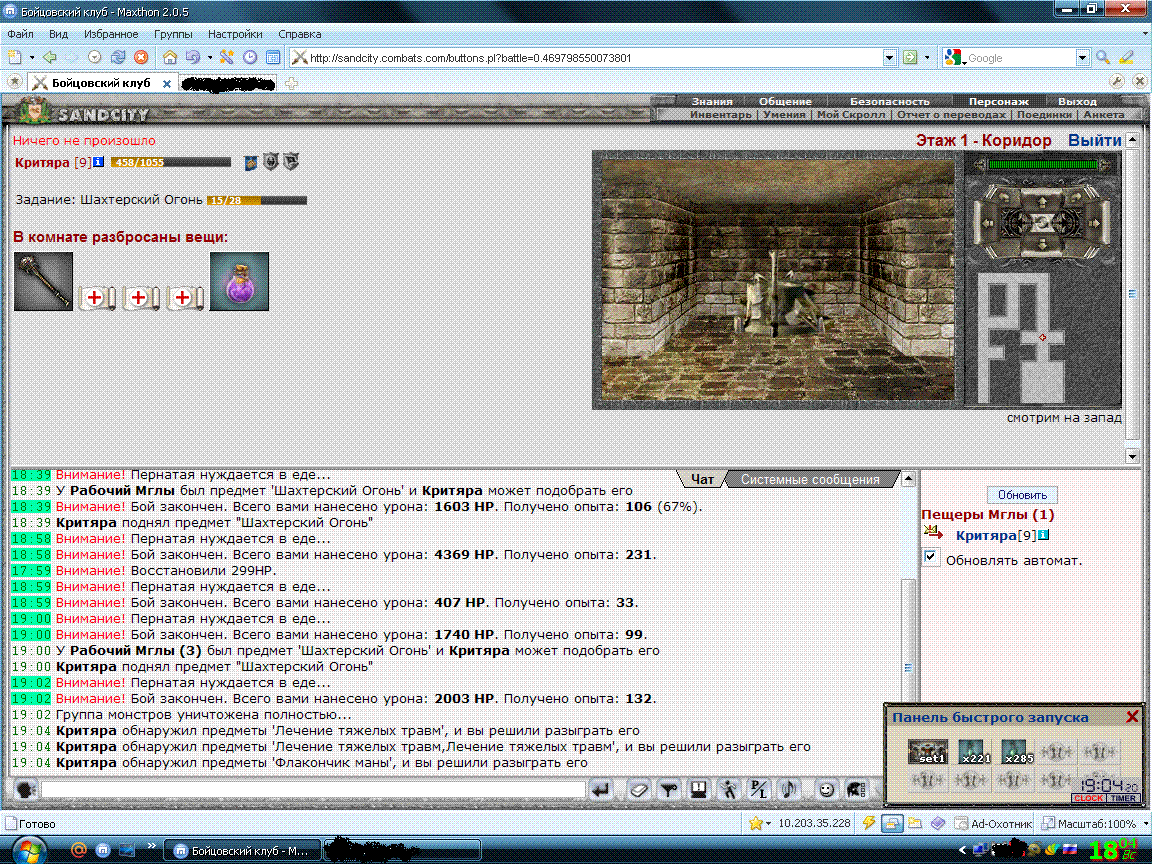The width and height of the screenshot is (1164, 864).
Task: Click the smiley emoticon chat icon
Action: coord(825,790)
